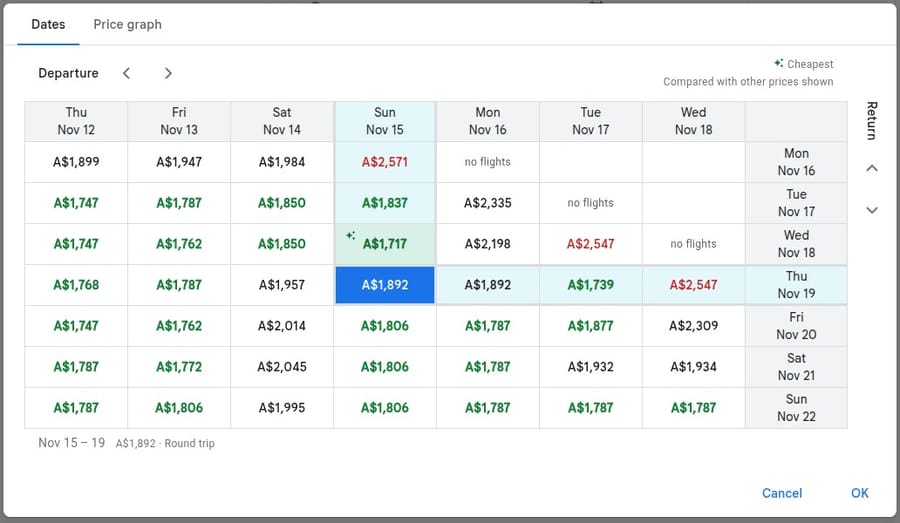Cancel the date selection dialog
The width and height of the screenshot is (900, 523).
(x=782, y=493)
